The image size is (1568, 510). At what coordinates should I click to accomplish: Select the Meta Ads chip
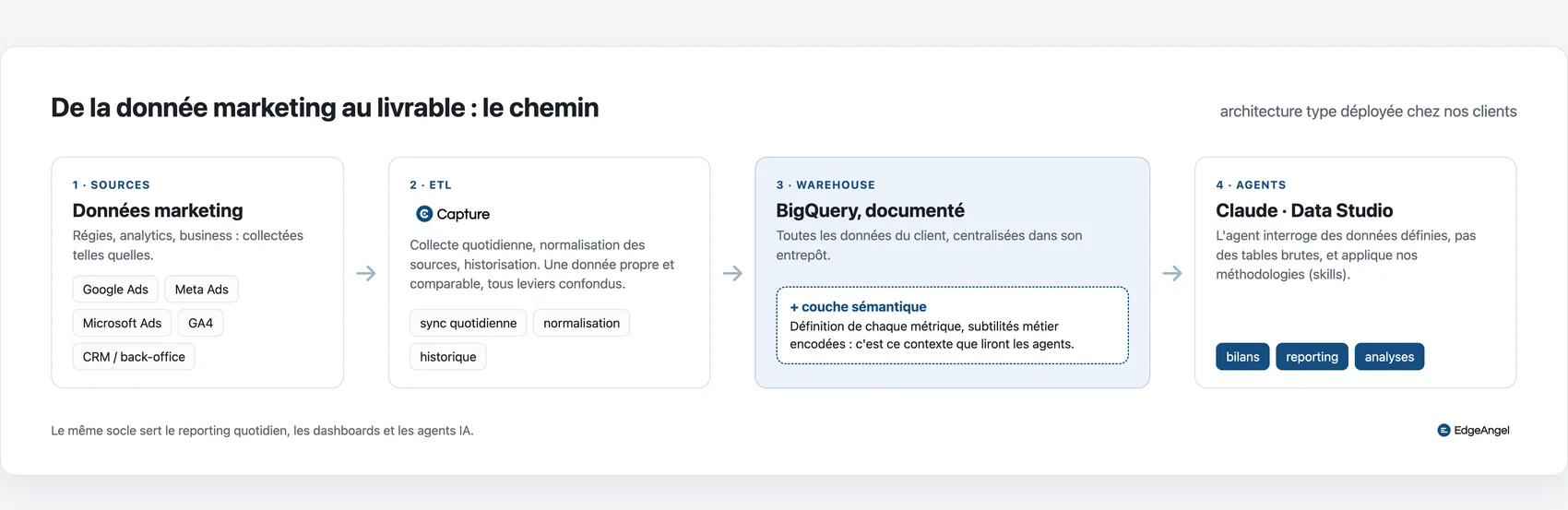point(202,290)
